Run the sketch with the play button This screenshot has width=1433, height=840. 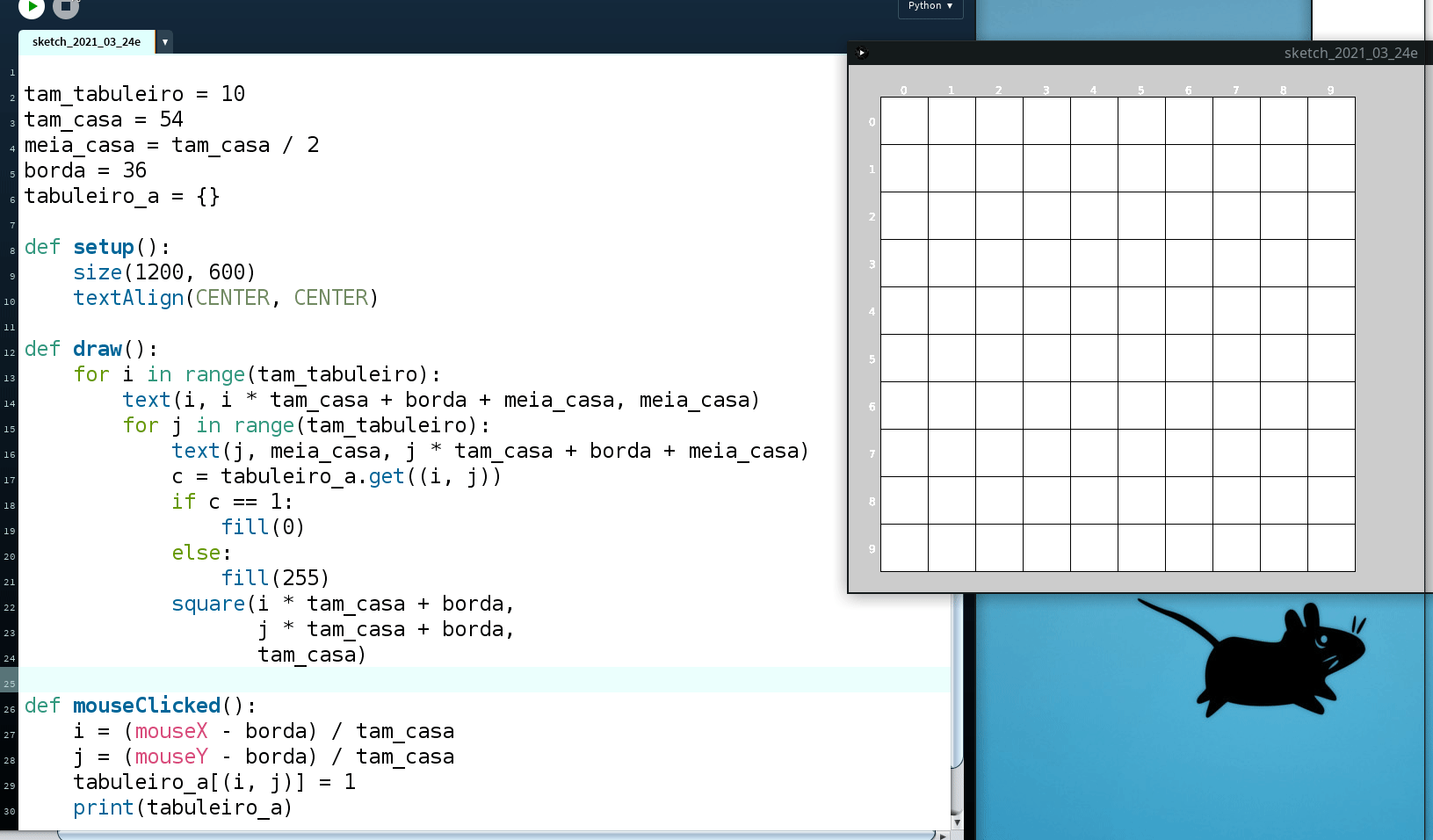[x=31, y=6]
